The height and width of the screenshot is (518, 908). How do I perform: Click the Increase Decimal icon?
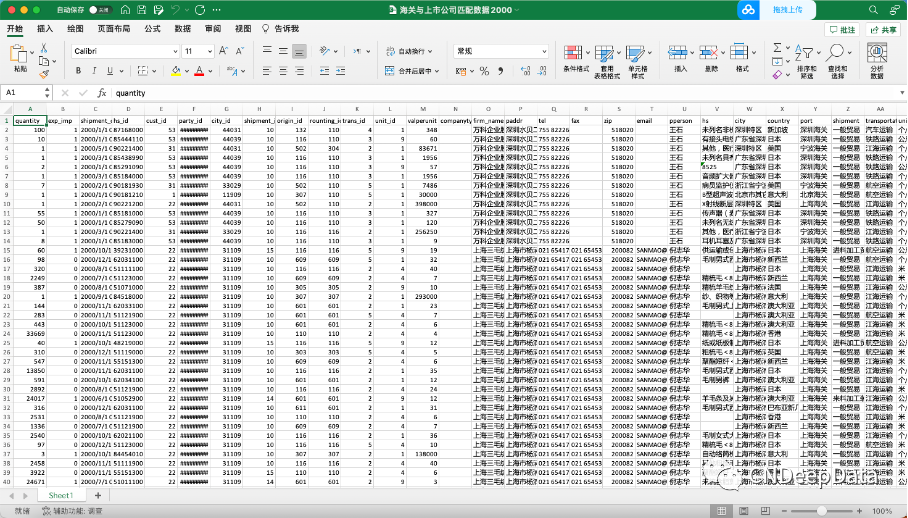[525, 71]
